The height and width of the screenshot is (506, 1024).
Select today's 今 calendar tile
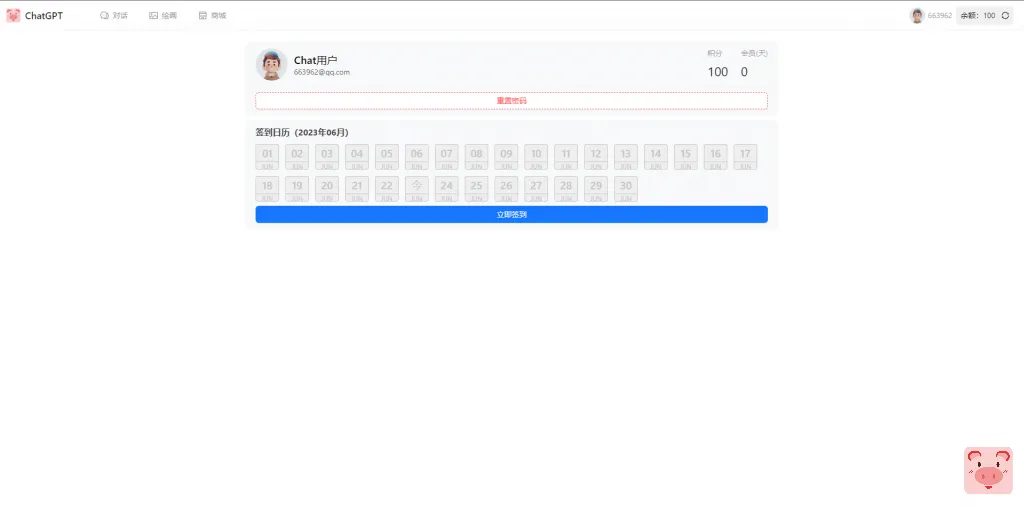417,189
